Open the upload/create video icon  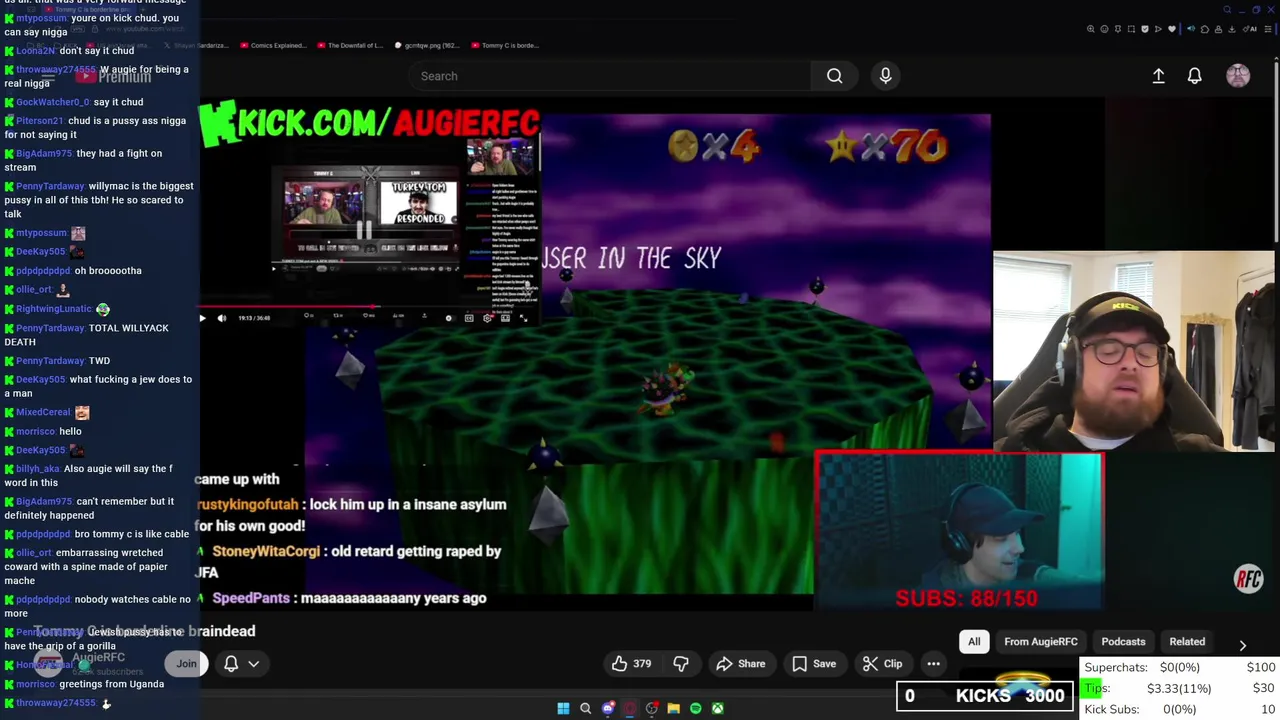(x=1158, y=76)
